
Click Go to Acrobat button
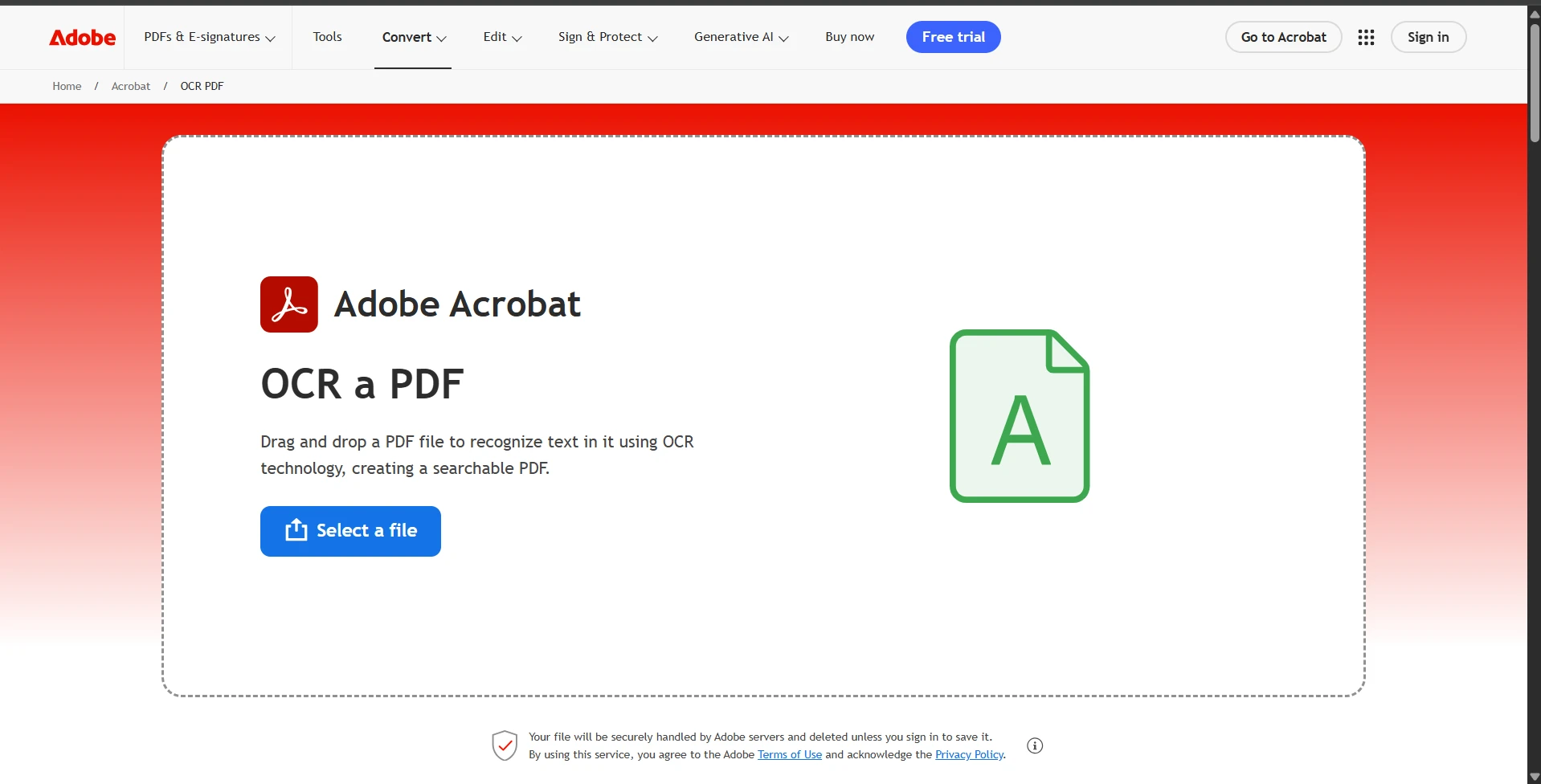(x=1283, y=37)
